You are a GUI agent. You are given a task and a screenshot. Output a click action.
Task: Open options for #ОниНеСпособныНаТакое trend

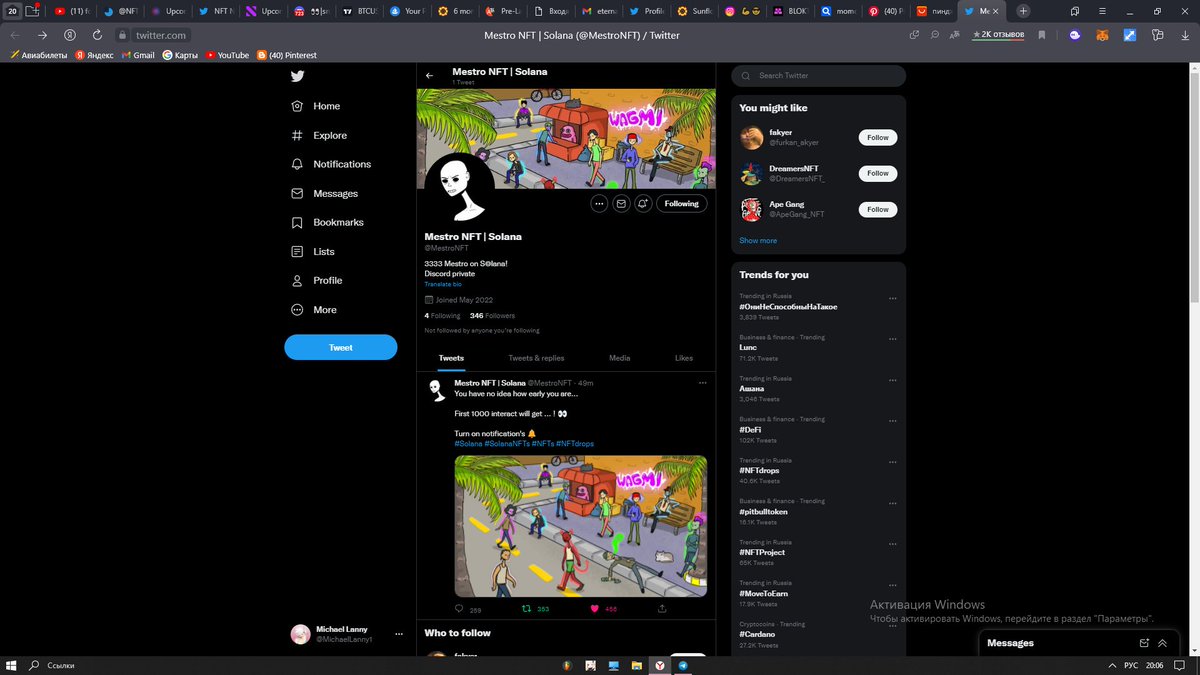click(x=893, y=298)
